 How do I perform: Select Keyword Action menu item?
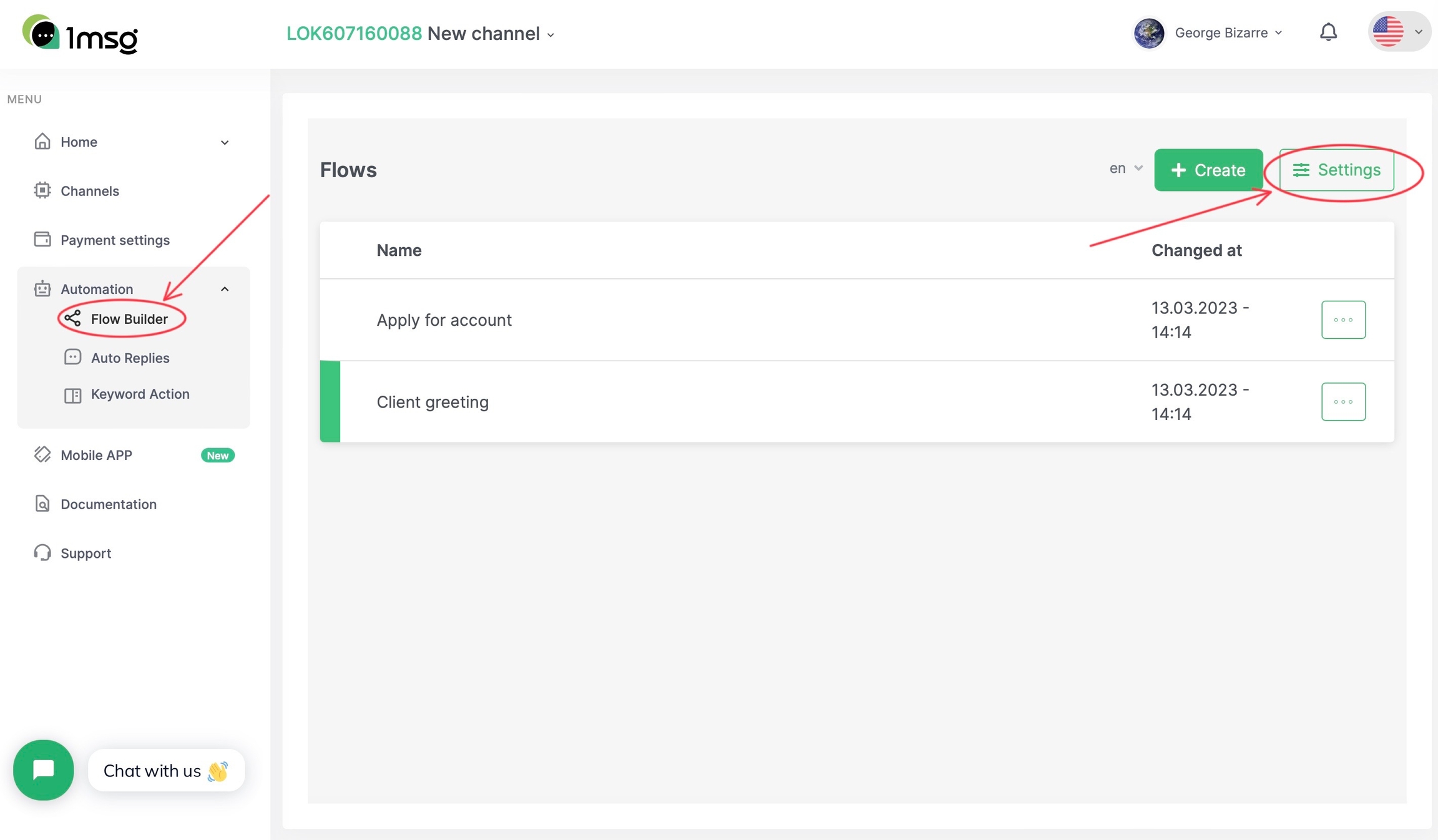[140, 394]
